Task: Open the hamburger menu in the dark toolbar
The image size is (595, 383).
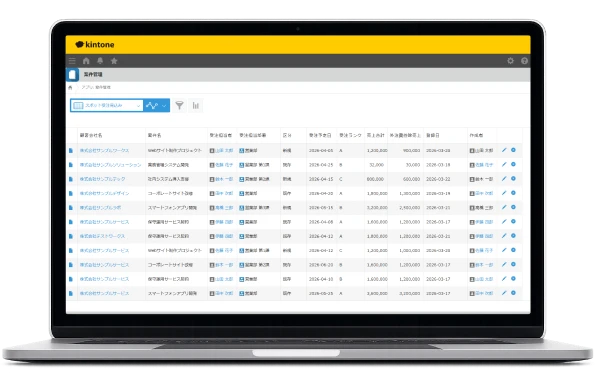Action: pyautogui.click(x=72, y=61)
